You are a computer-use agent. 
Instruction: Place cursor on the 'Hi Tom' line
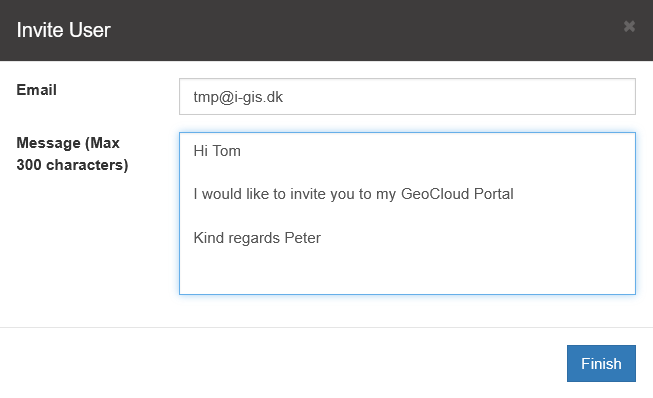[x=217, y=151]
